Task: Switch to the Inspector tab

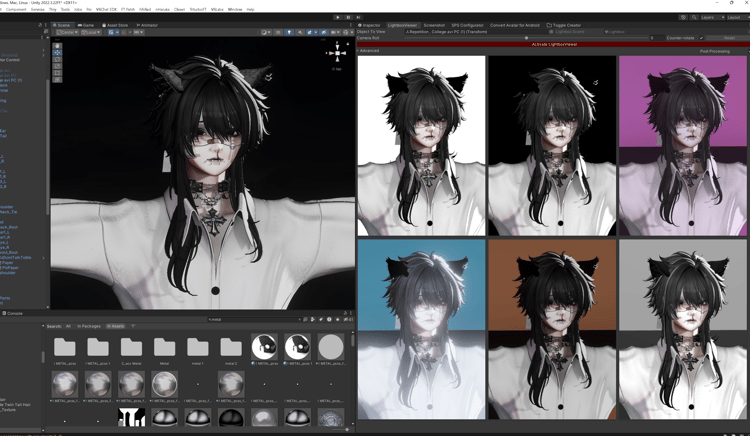Action: pyautogui.click(x=369, y=25)
